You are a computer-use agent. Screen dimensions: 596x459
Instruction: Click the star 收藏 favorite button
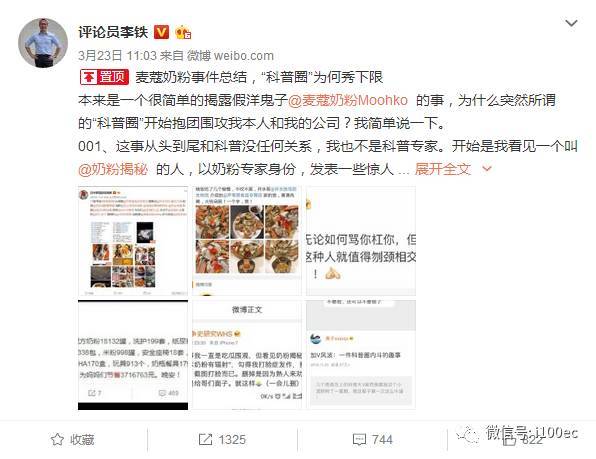pyautogui.click(x=73, y=440)
